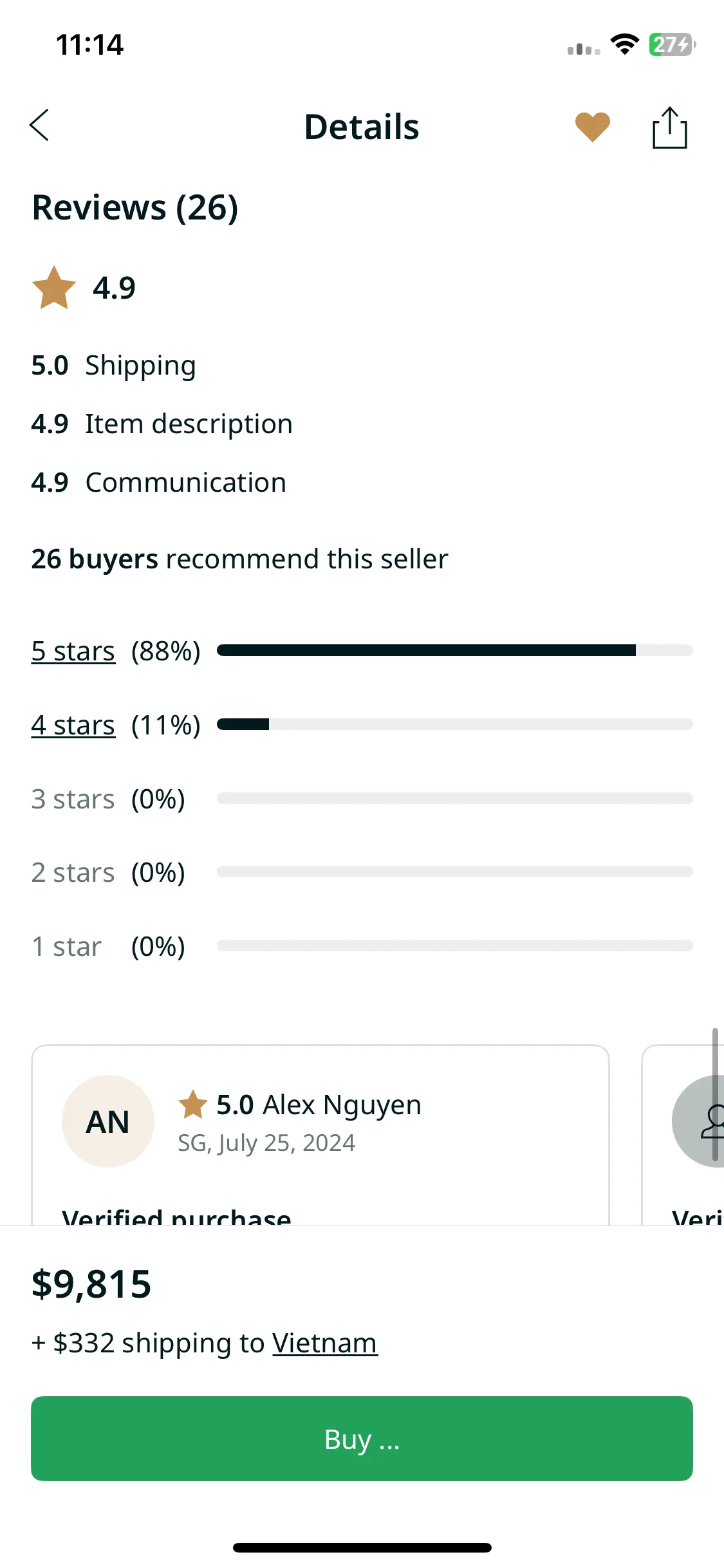Toggle the gold heart favorite icon

tap(592, 127)
